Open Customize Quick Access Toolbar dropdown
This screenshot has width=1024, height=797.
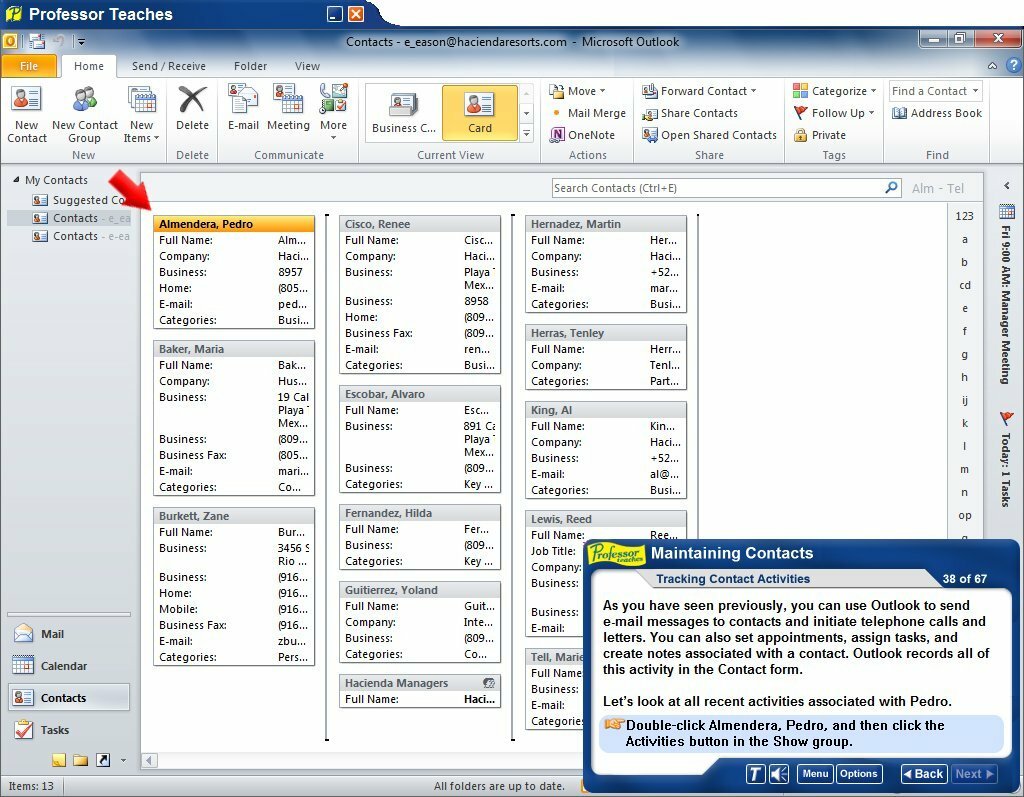81,42
